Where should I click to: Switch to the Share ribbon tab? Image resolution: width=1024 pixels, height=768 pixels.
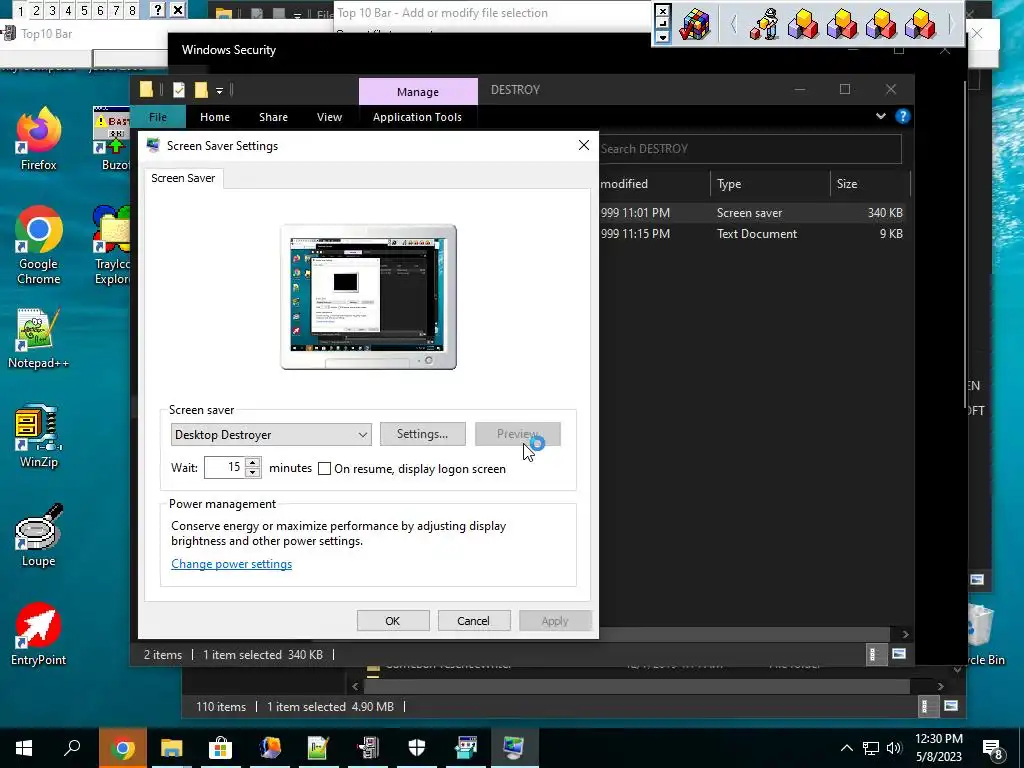tap(273, 117)
